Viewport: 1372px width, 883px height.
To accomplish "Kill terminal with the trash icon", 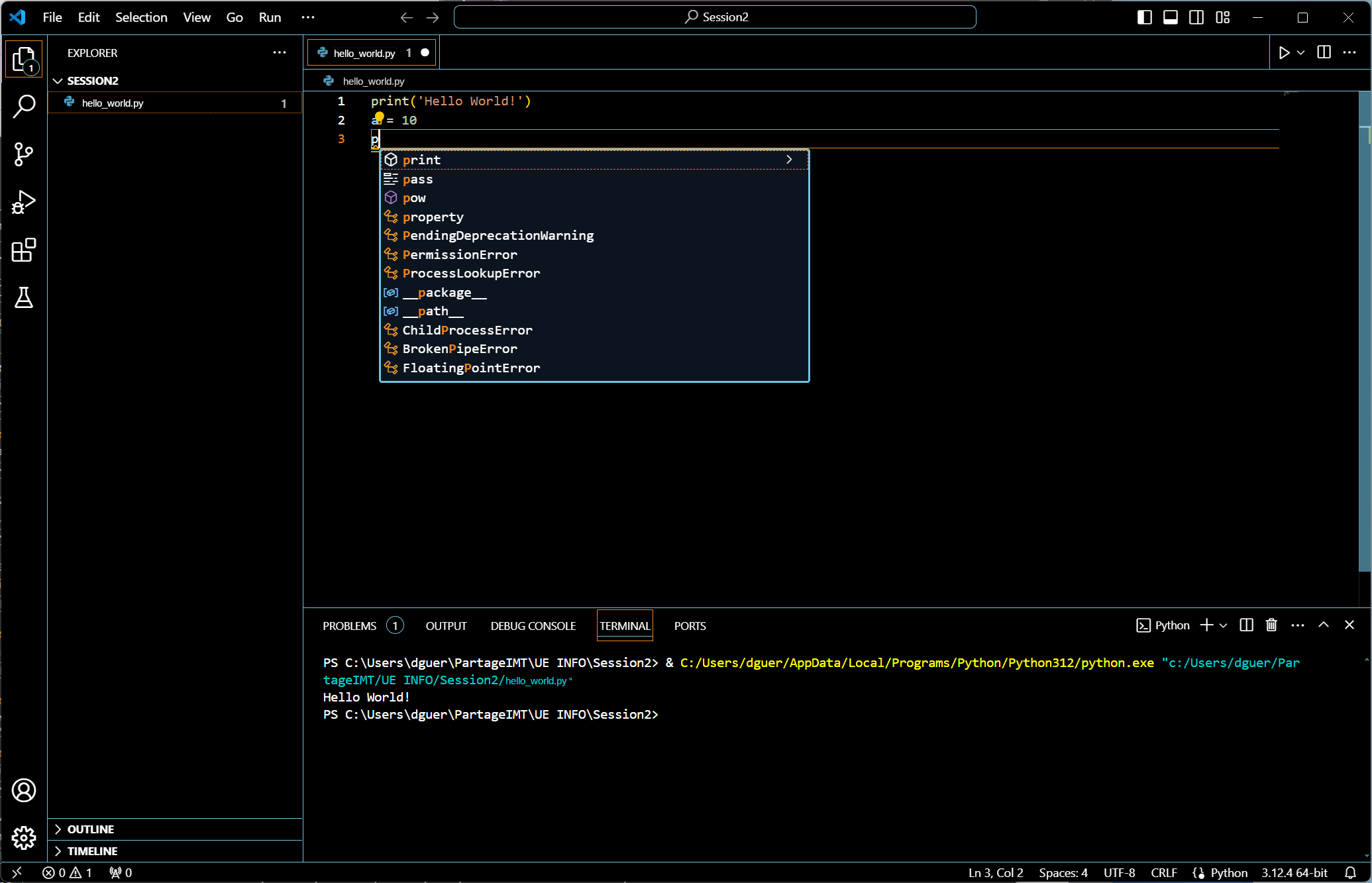I will (1271, 625).
